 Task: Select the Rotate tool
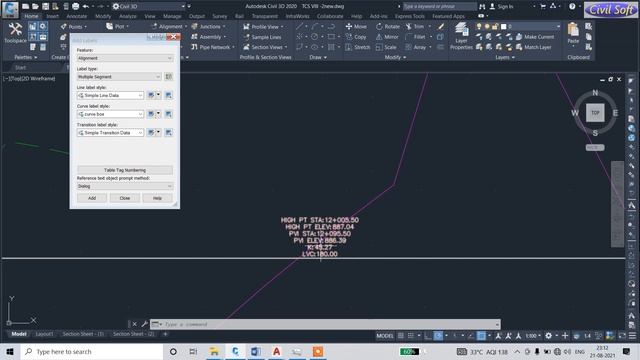pyautogui.click(x=388, y=27)
